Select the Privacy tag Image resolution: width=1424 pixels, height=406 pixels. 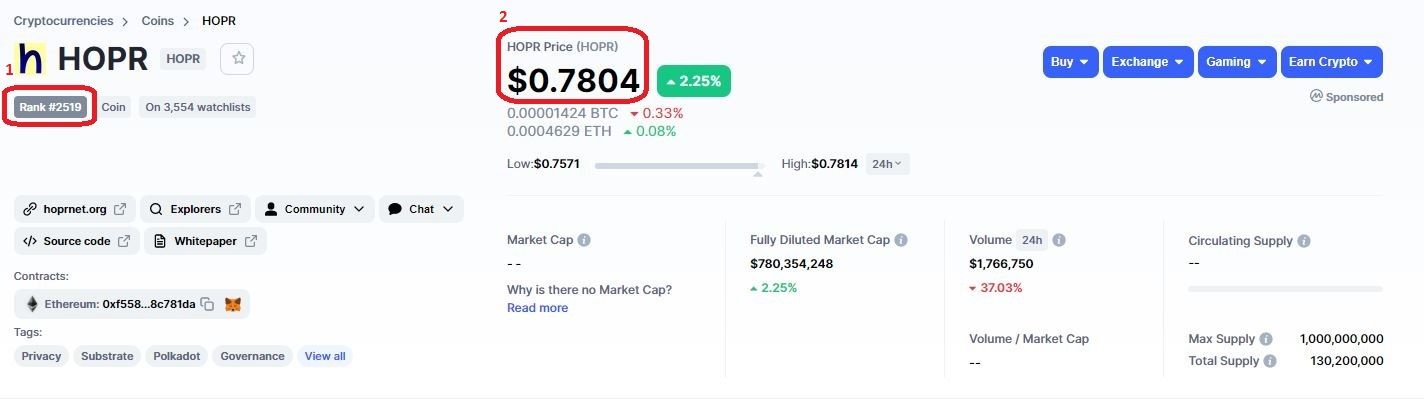[41, 356]
